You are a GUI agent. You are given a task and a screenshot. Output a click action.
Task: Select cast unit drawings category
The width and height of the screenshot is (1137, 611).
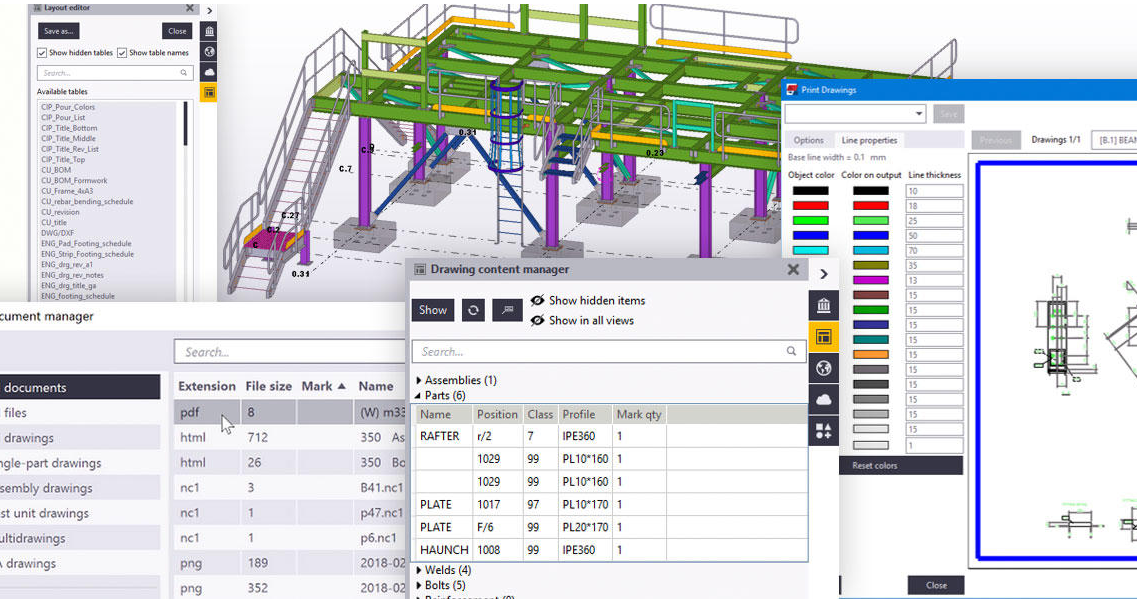[80, 513]
